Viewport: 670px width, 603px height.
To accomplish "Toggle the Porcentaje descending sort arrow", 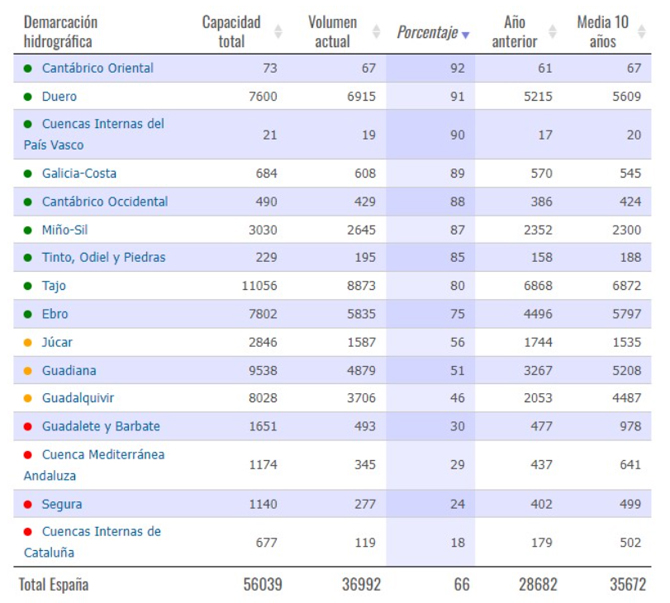I will pyautogui.click(x=465, y=34).
